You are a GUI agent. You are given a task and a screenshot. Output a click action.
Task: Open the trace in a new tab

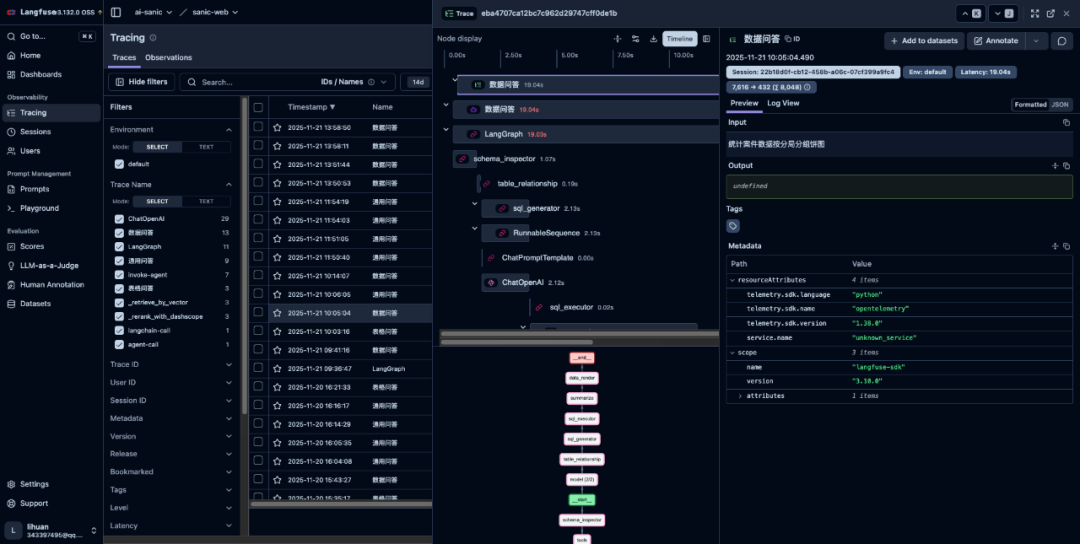click(1050, 13)
